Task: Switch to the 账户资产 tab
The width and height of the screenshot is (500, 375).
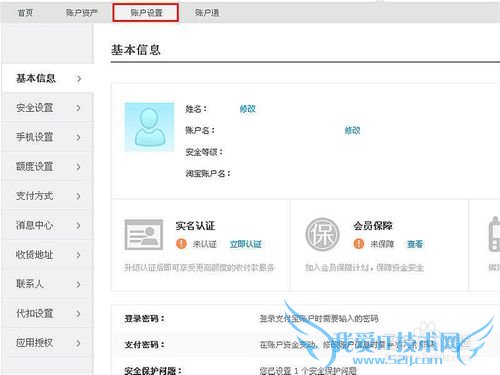Action: [82, 13]
